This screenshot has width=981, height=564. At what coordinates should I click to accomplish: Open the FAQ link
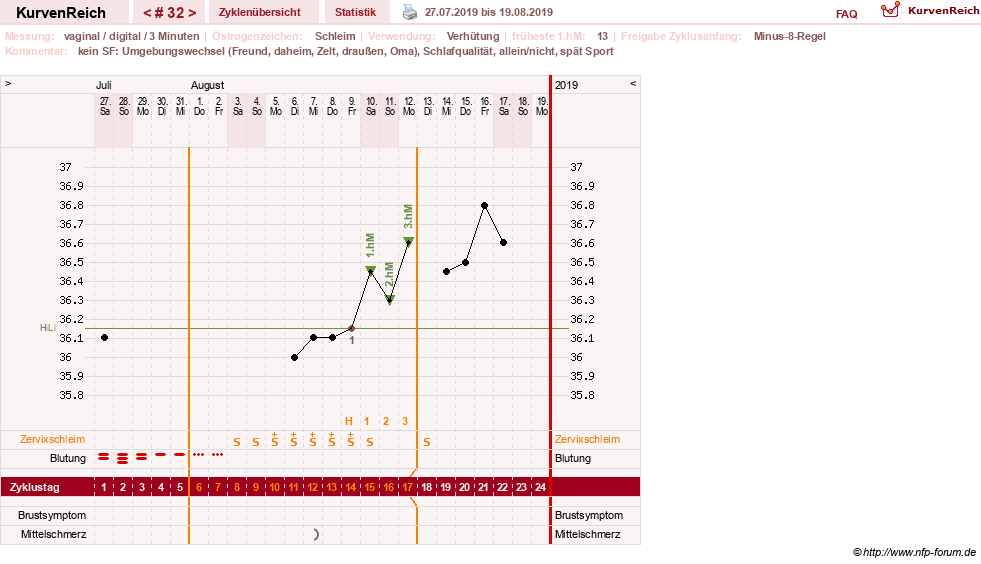click(x=846, y=14)
